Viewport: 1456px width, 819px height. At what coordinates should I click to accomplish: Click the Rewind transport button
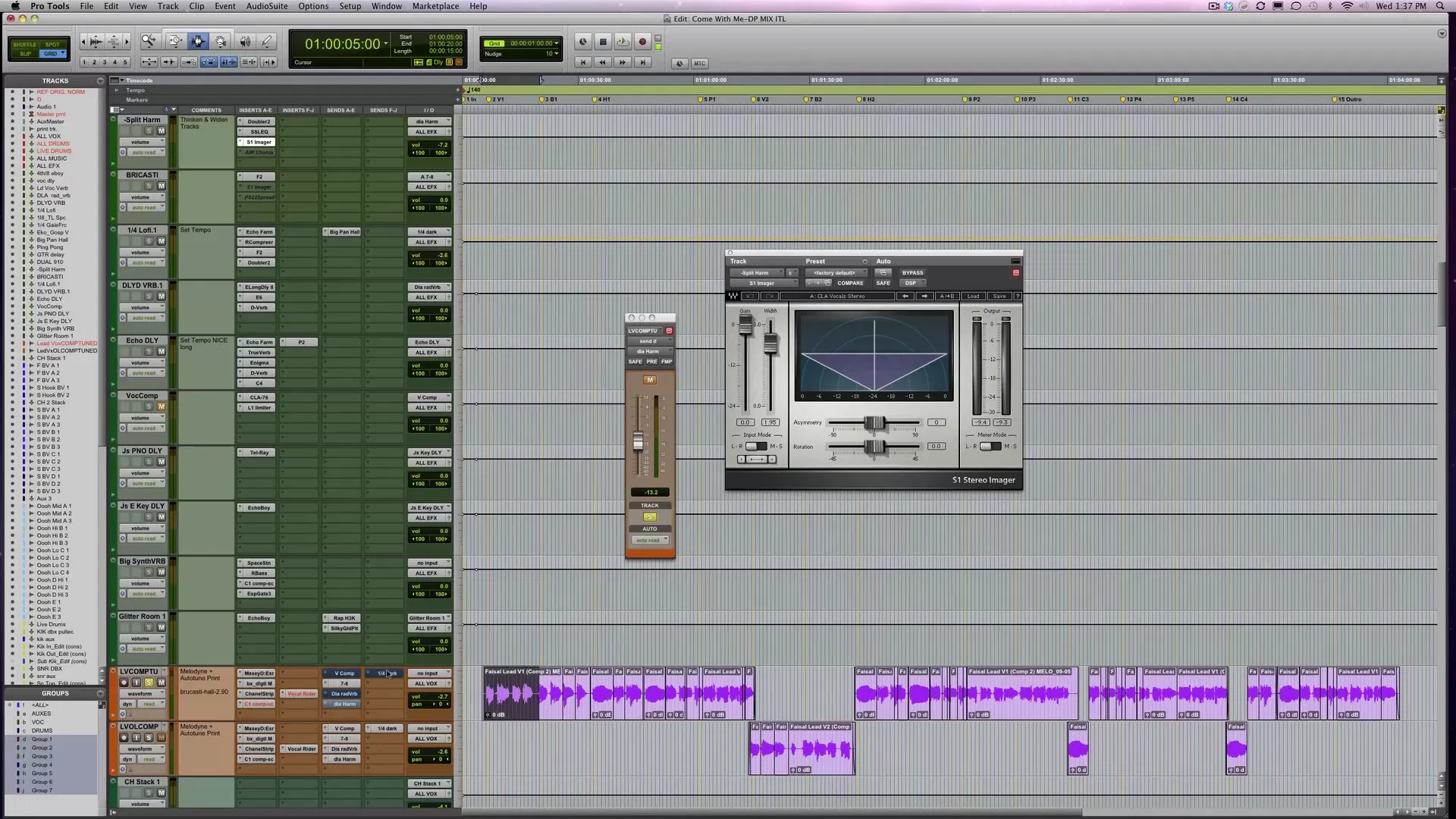tap(602, 63)
